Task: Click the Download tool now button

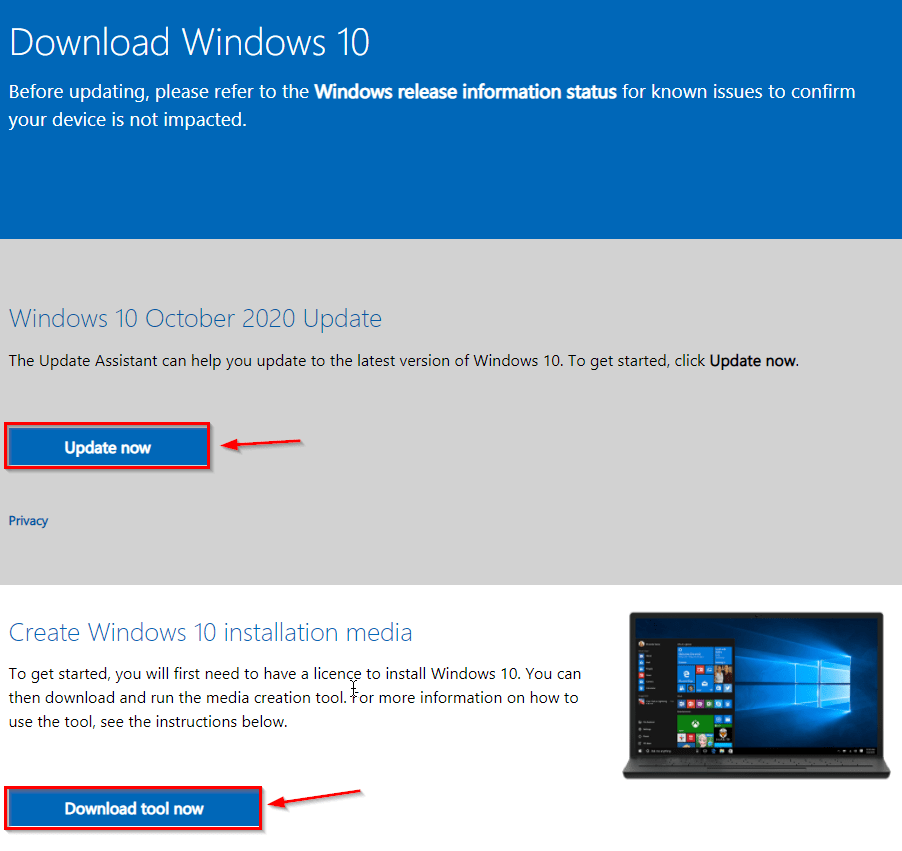Action: [x=133, y=808]
